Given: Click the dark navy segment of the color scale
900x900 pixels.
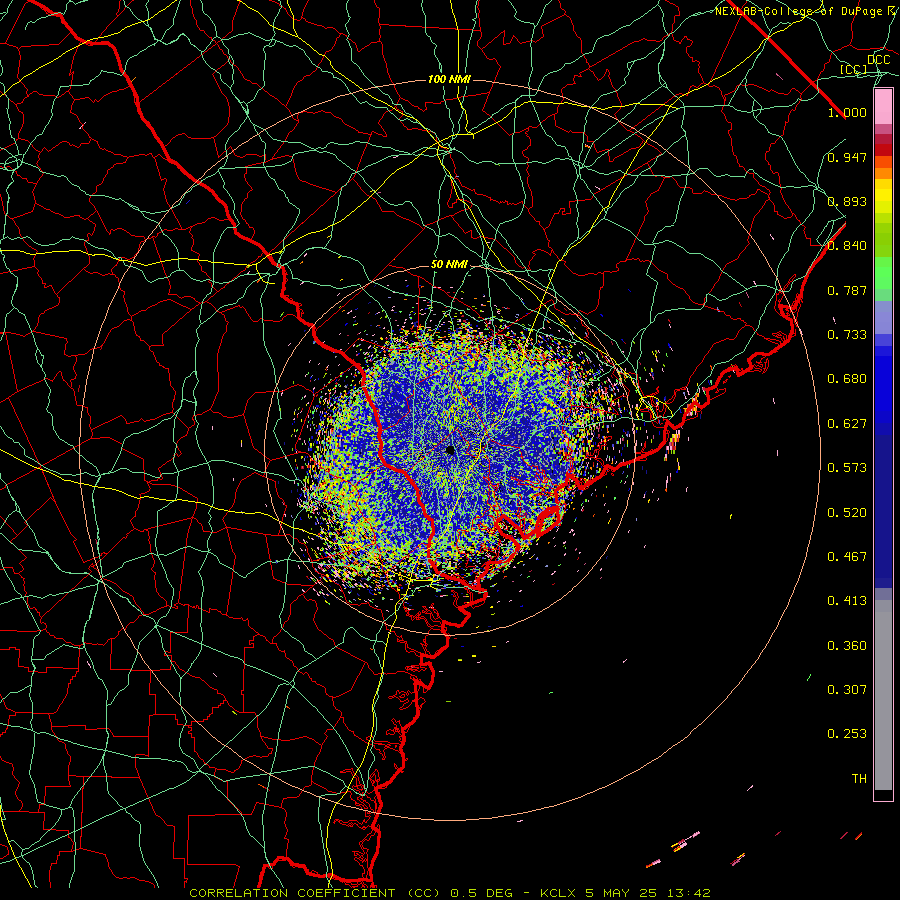Looking at the screenshot, I should click(883, 505).
